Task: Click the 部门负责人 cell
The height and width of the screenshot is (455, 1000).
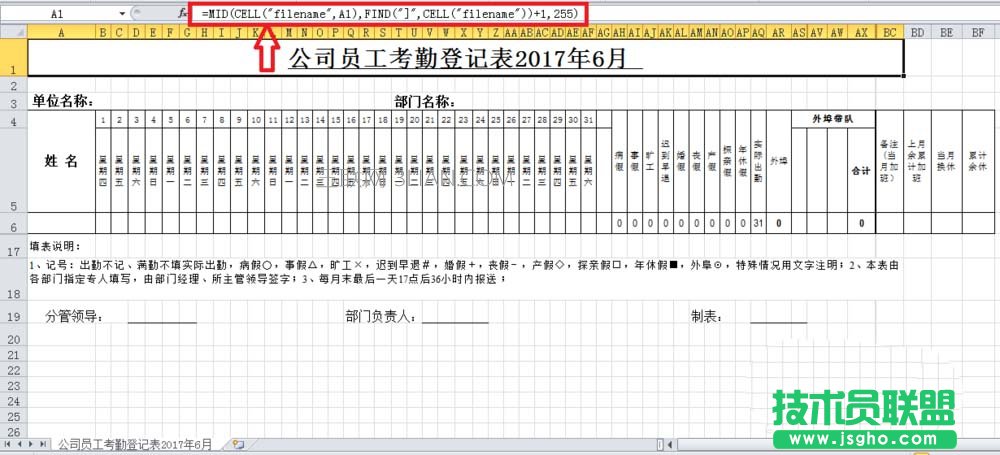Action: 381,316
